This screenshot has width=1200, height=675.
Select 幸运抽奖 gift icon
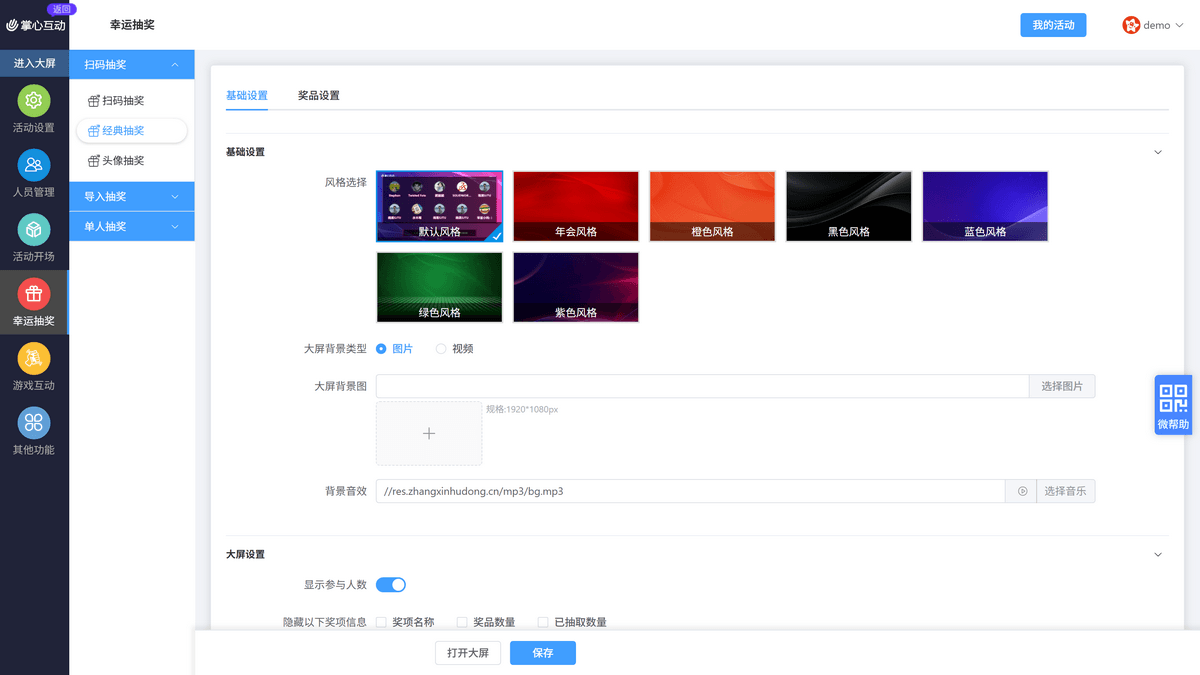34,294
